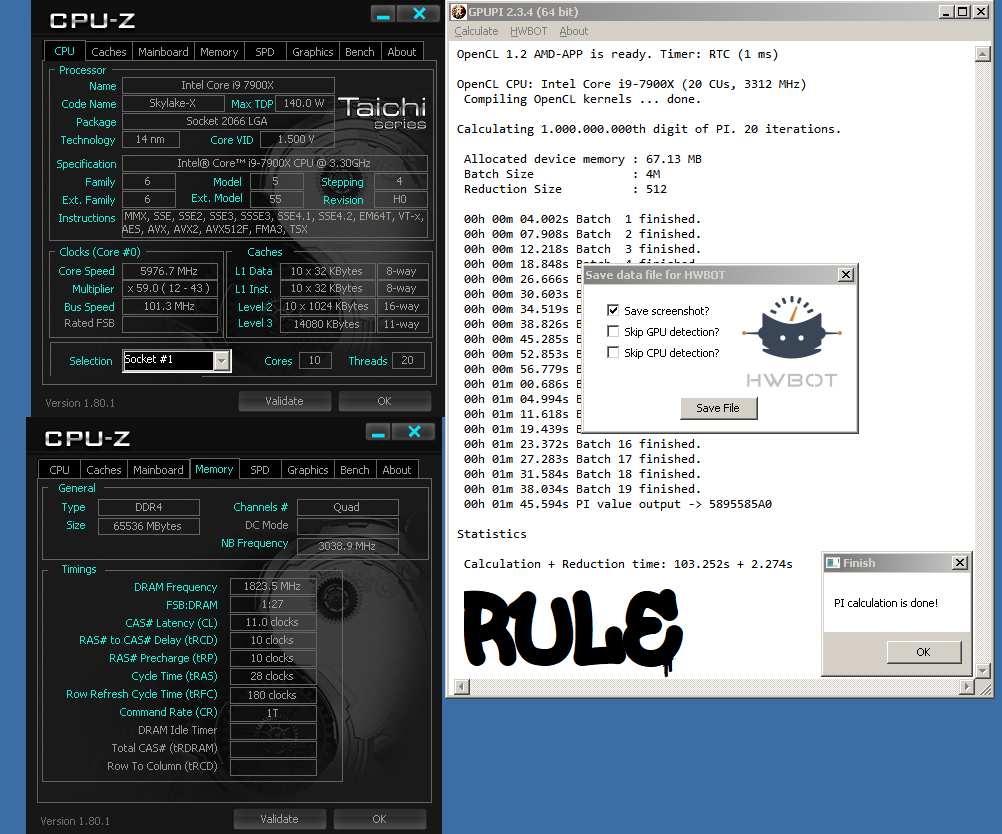
Task: Click the Finish dialog title icon
Action: pos(833,563)
